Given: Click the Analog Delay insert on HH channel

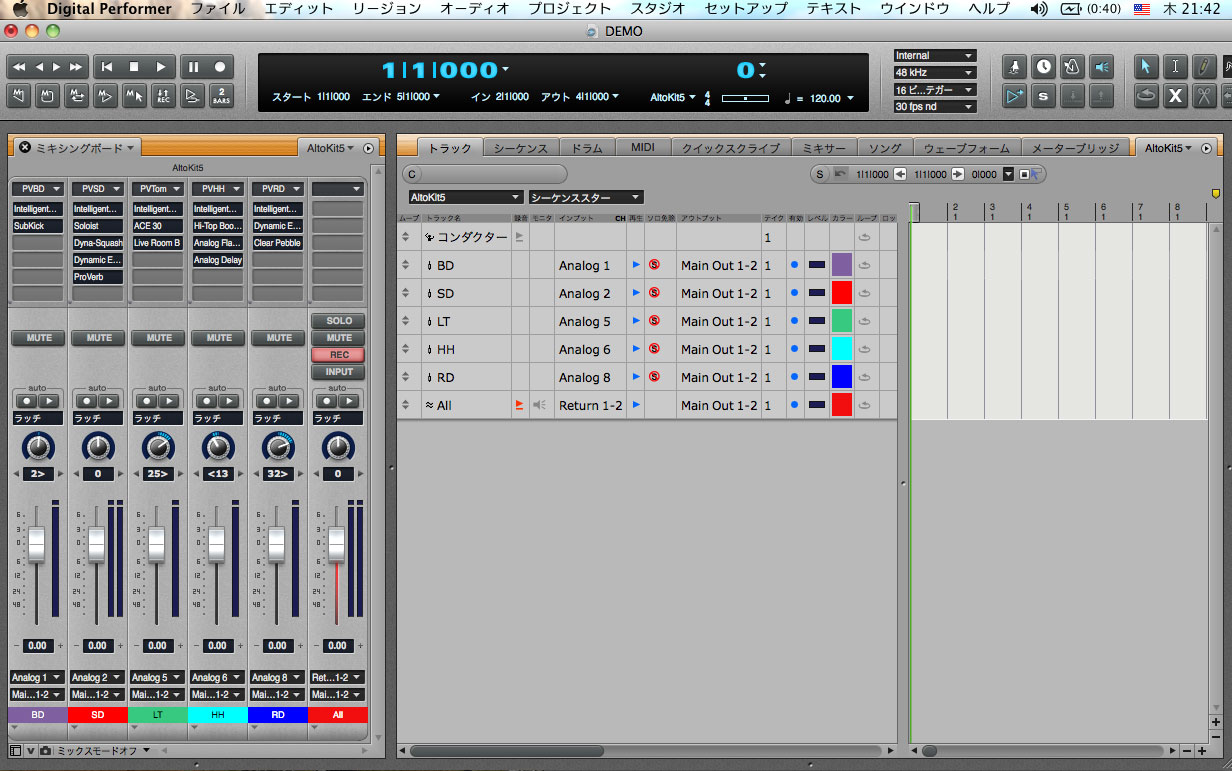Looking at the screenshot, I should point(219,260).
